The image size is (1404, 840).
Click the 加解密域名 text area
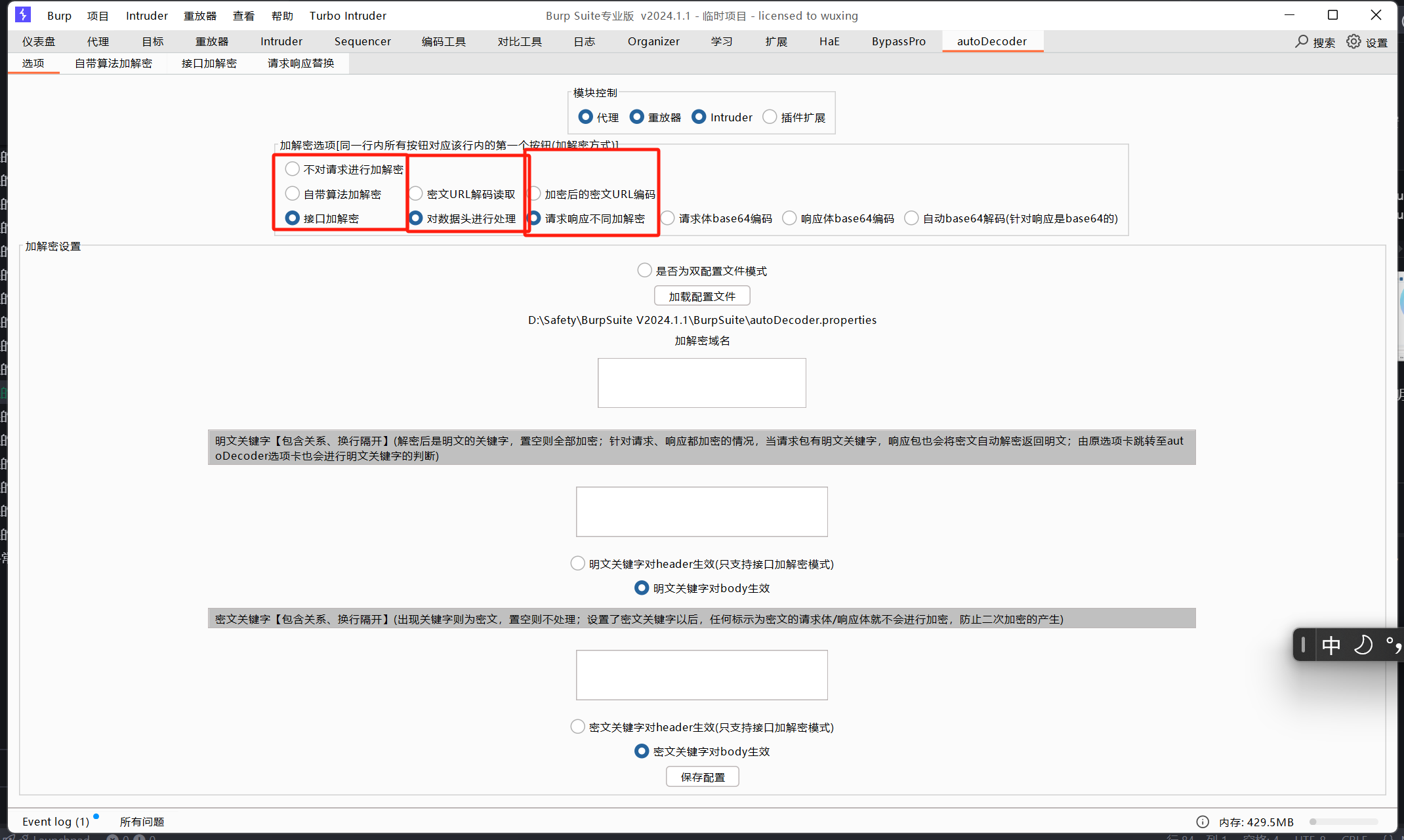pyautogui.click(x=701, y=383)
